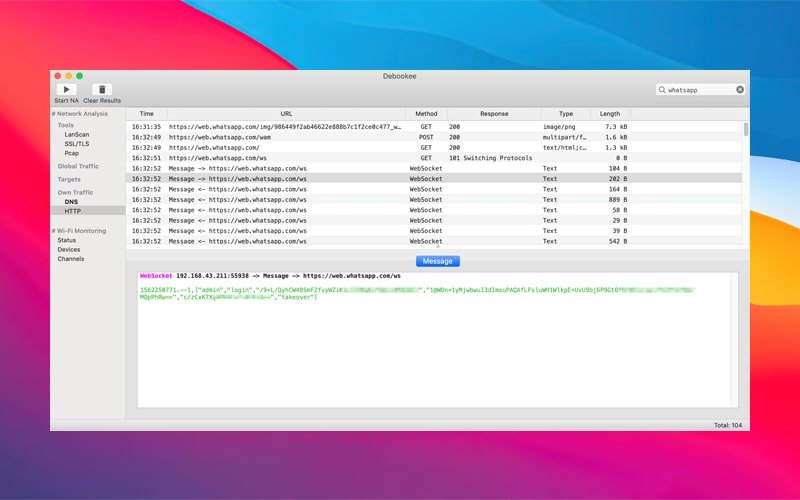Click inside the whatsapp search field

click(700, 90)
